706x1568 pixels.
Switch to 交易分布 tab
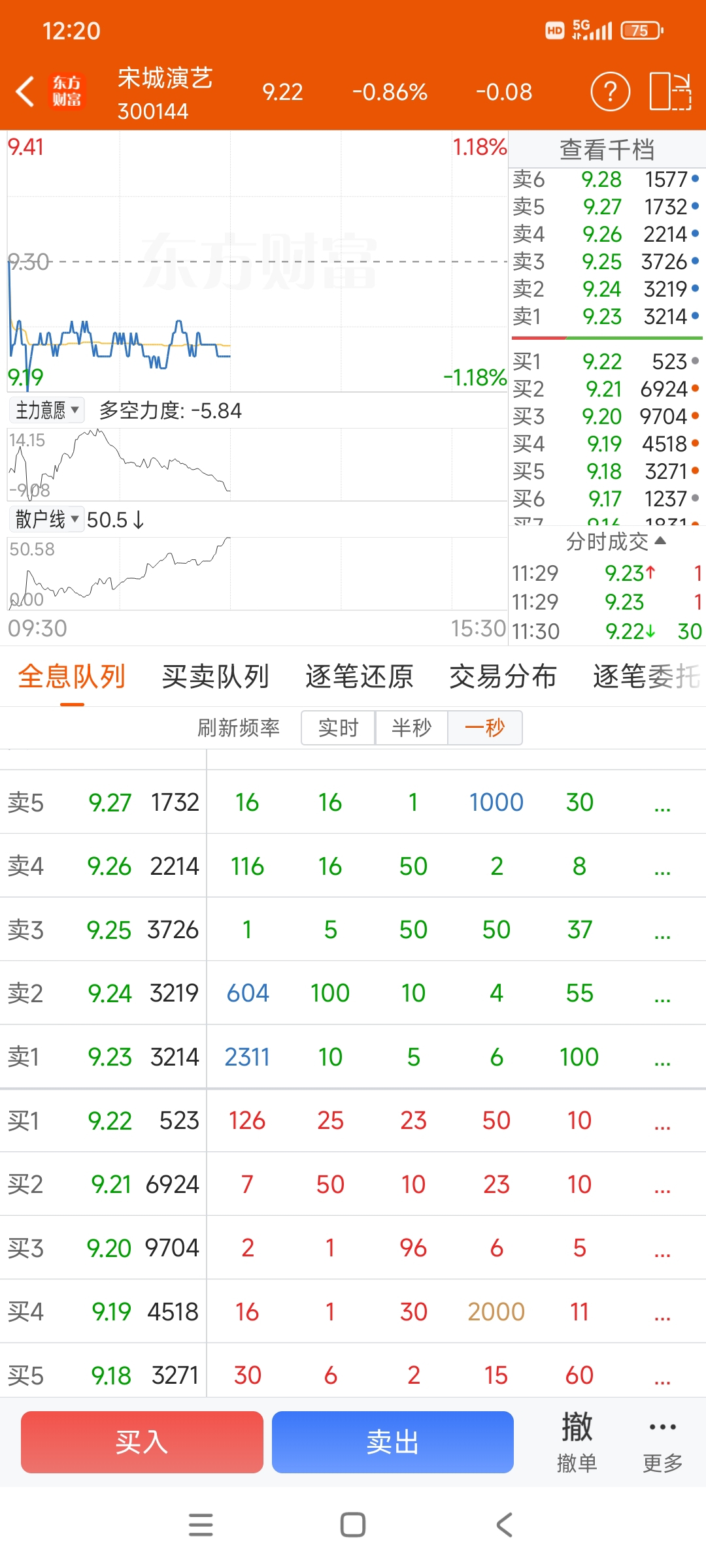(503, 676)
